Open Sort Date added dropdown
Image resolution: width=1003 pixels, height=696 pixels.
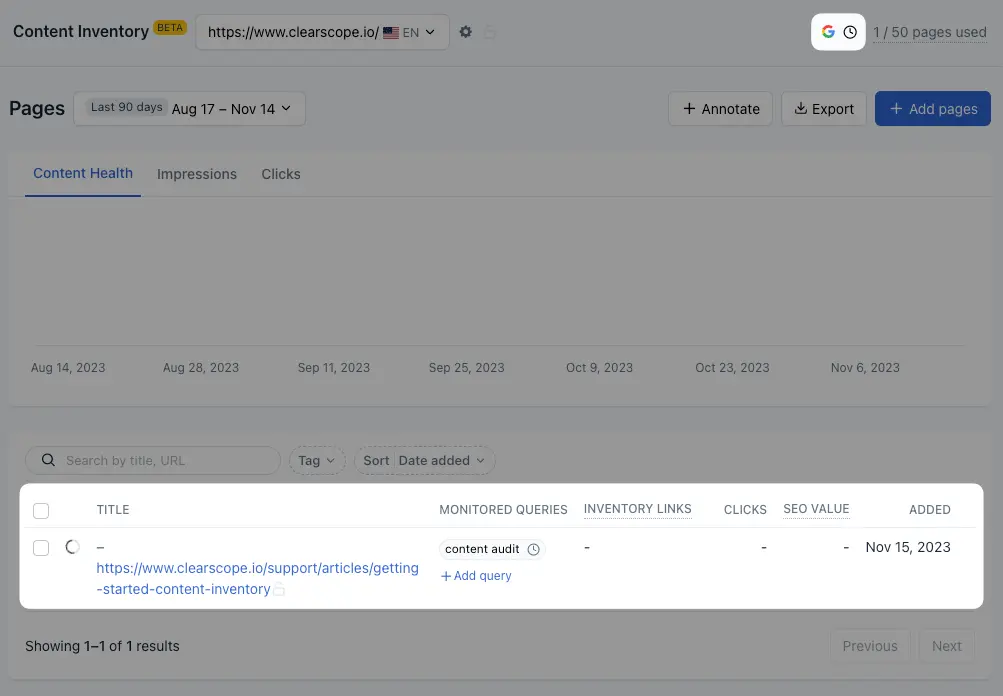[x=425, y=461]
